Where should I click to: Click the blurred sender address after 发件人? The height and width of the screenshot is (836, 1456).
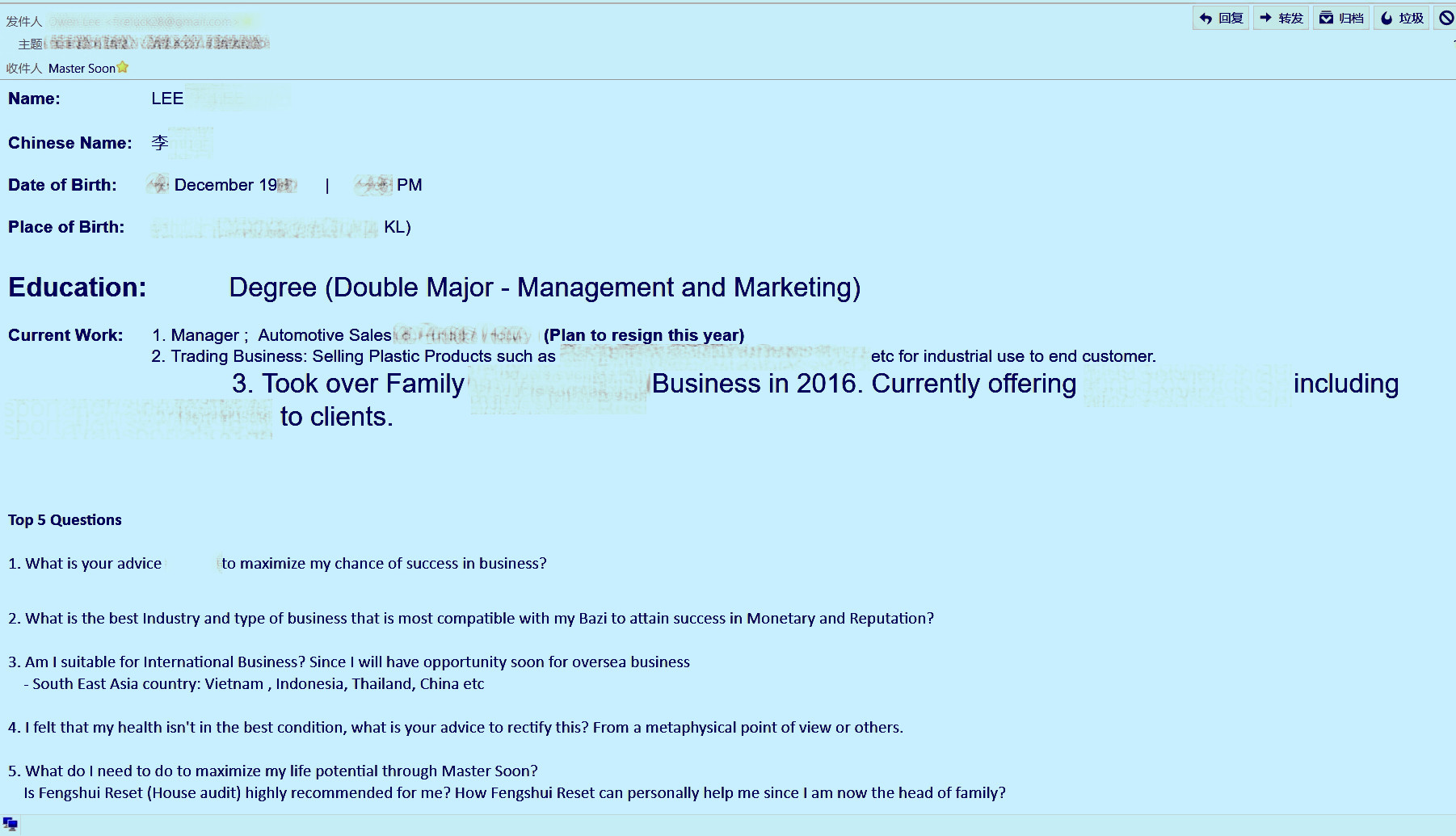[150, 21]
